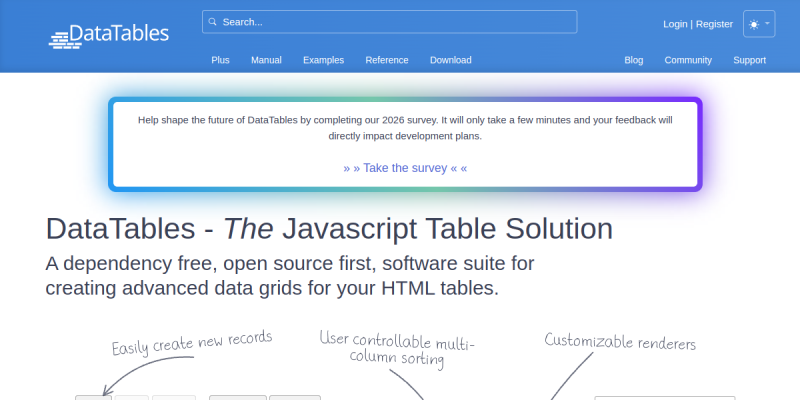
Task: Open the Examples menu item
Action: [323, 60]
